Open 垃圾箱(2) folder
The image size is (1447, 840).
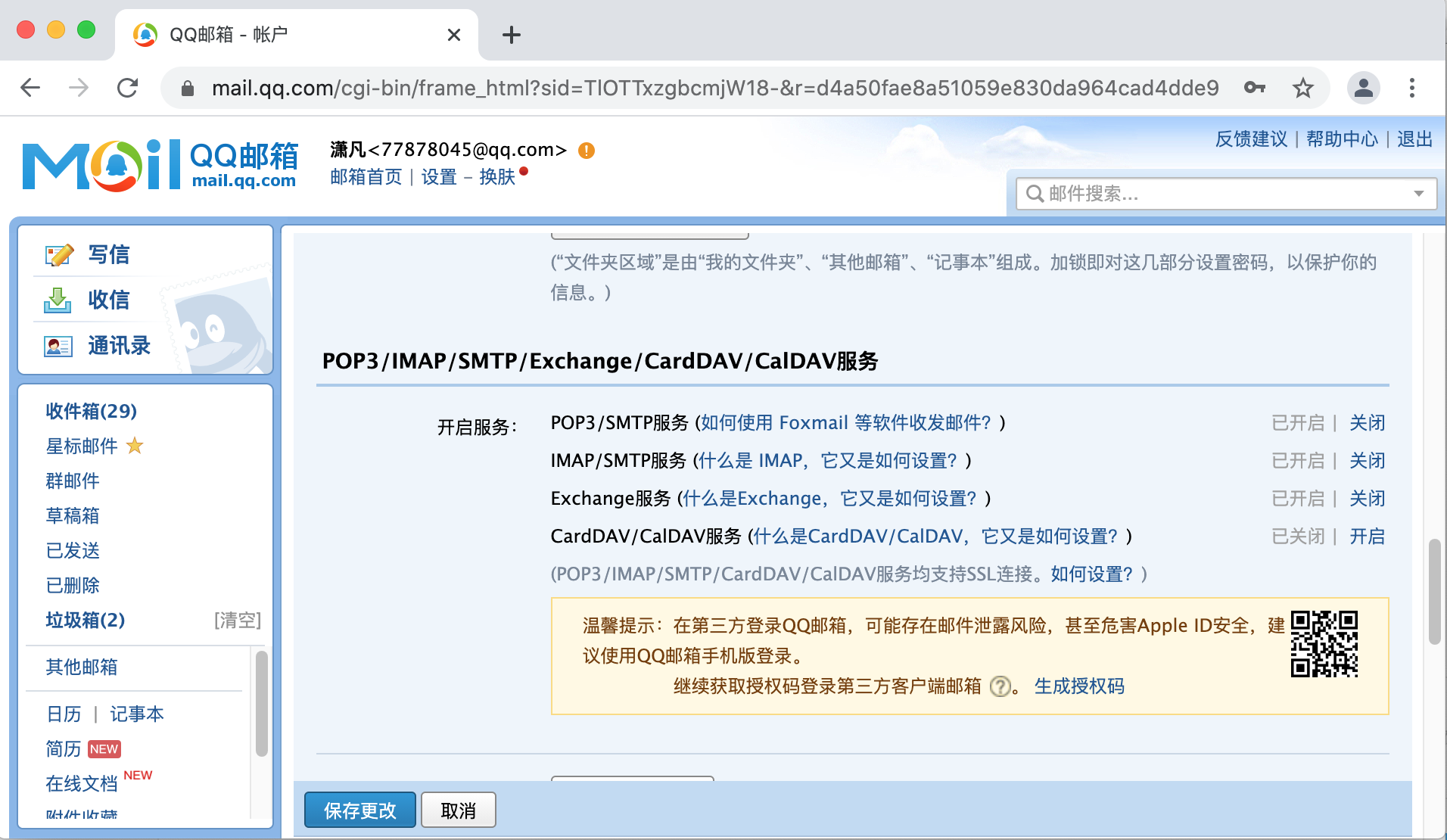pyautogui.click(x=86, y=620)
